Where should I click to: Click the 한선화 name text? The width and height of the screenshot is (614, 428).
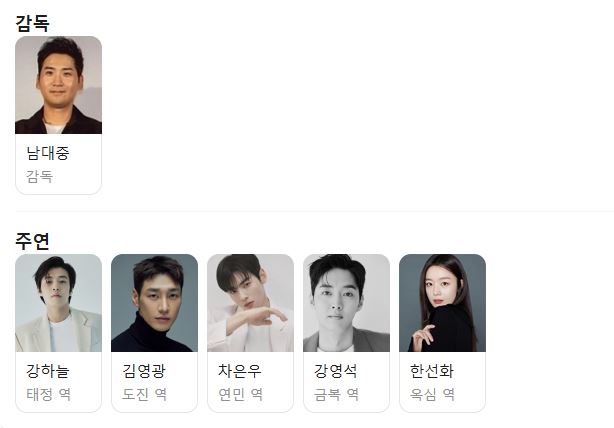432,370
